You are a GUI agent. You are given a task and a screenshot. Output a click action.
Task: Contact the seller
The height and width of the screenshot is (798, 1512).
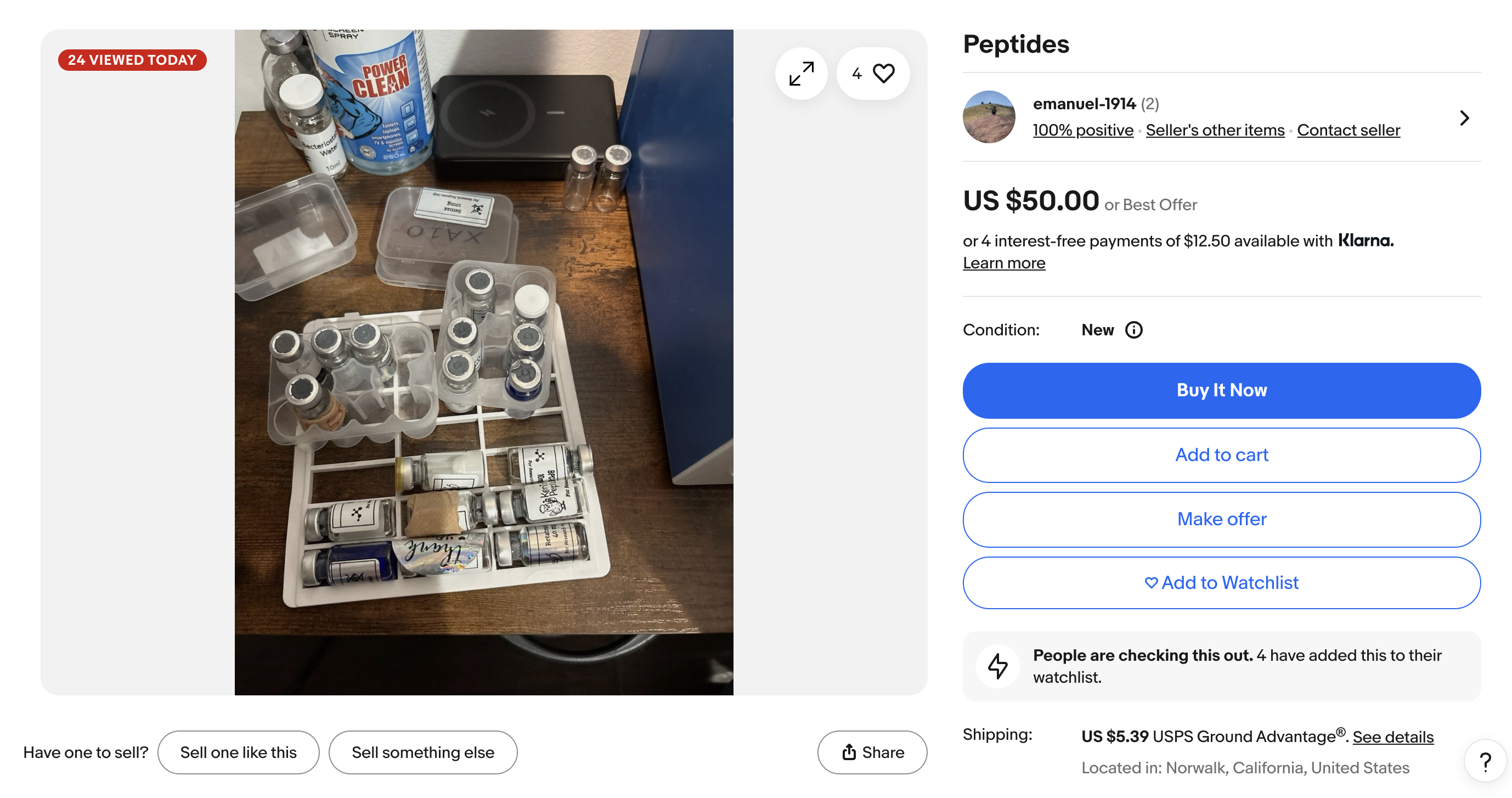point(1347,130)
